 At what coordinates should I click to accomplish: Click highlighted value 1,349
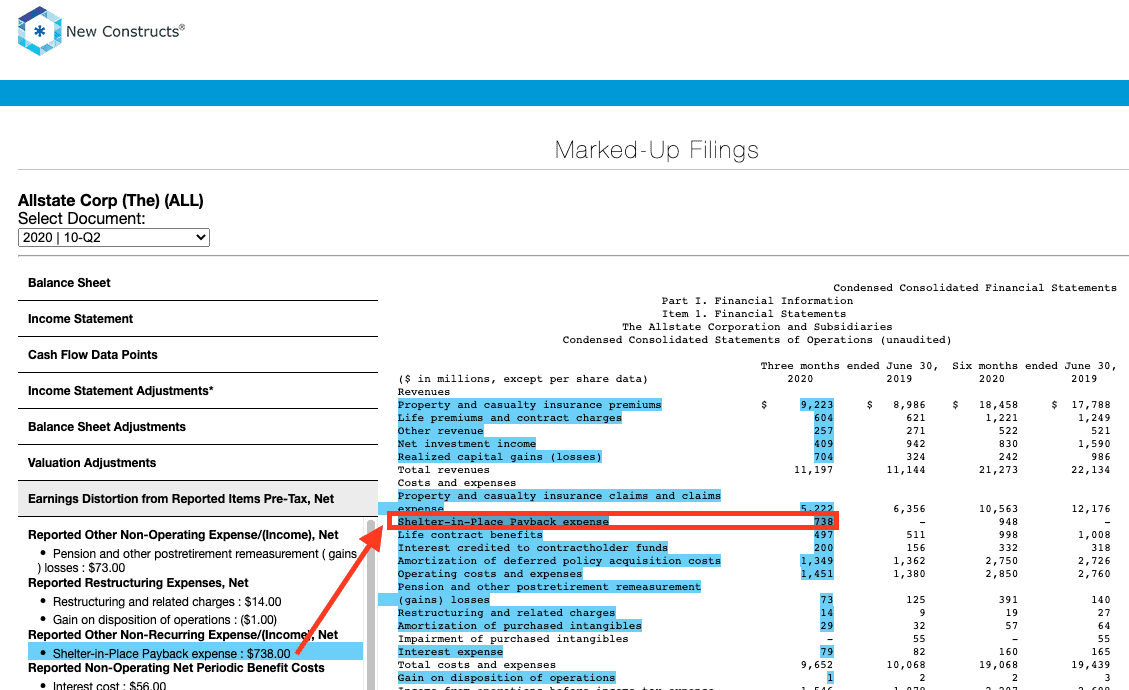817,560
